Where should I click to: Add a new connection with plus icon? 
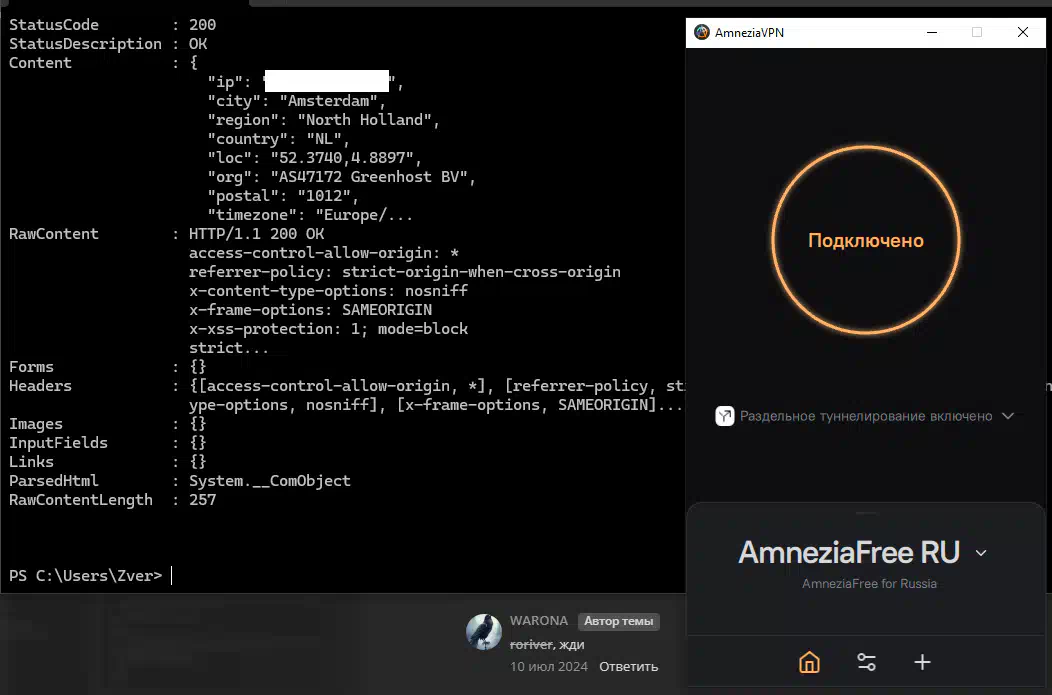tap(923, 662)
